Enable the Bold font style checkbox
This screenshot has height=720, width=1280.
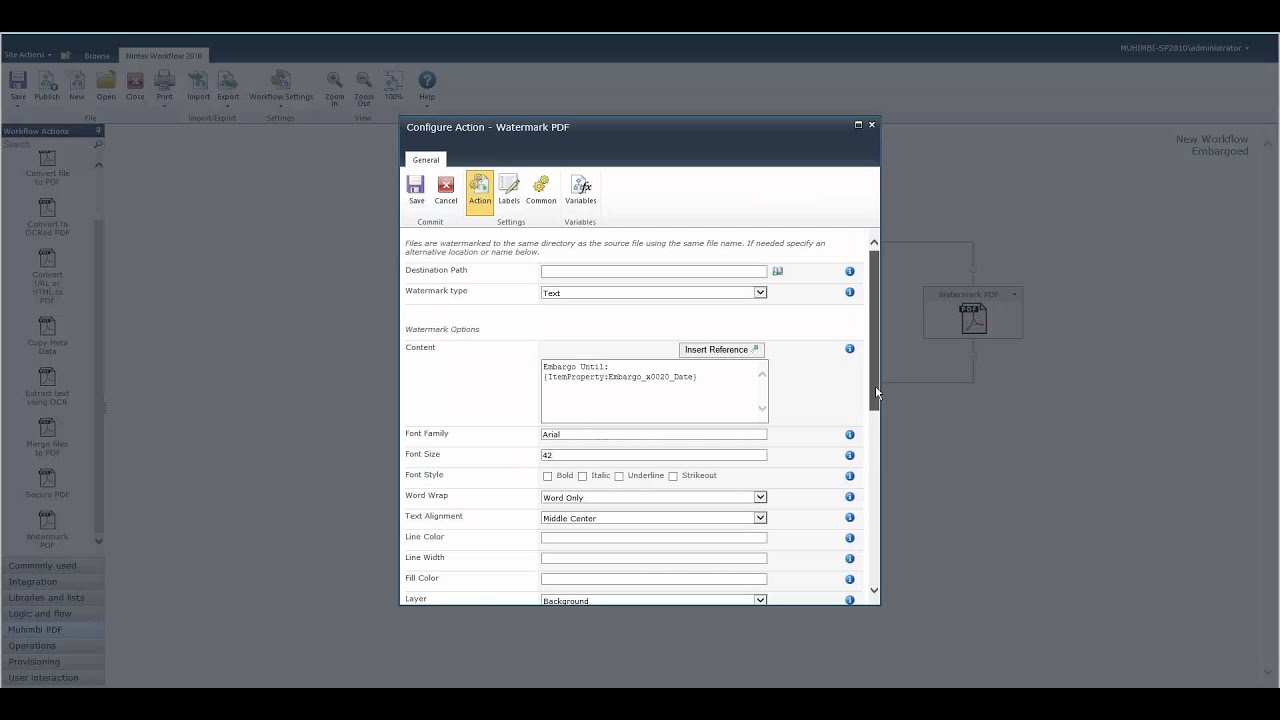coord(547,476)
